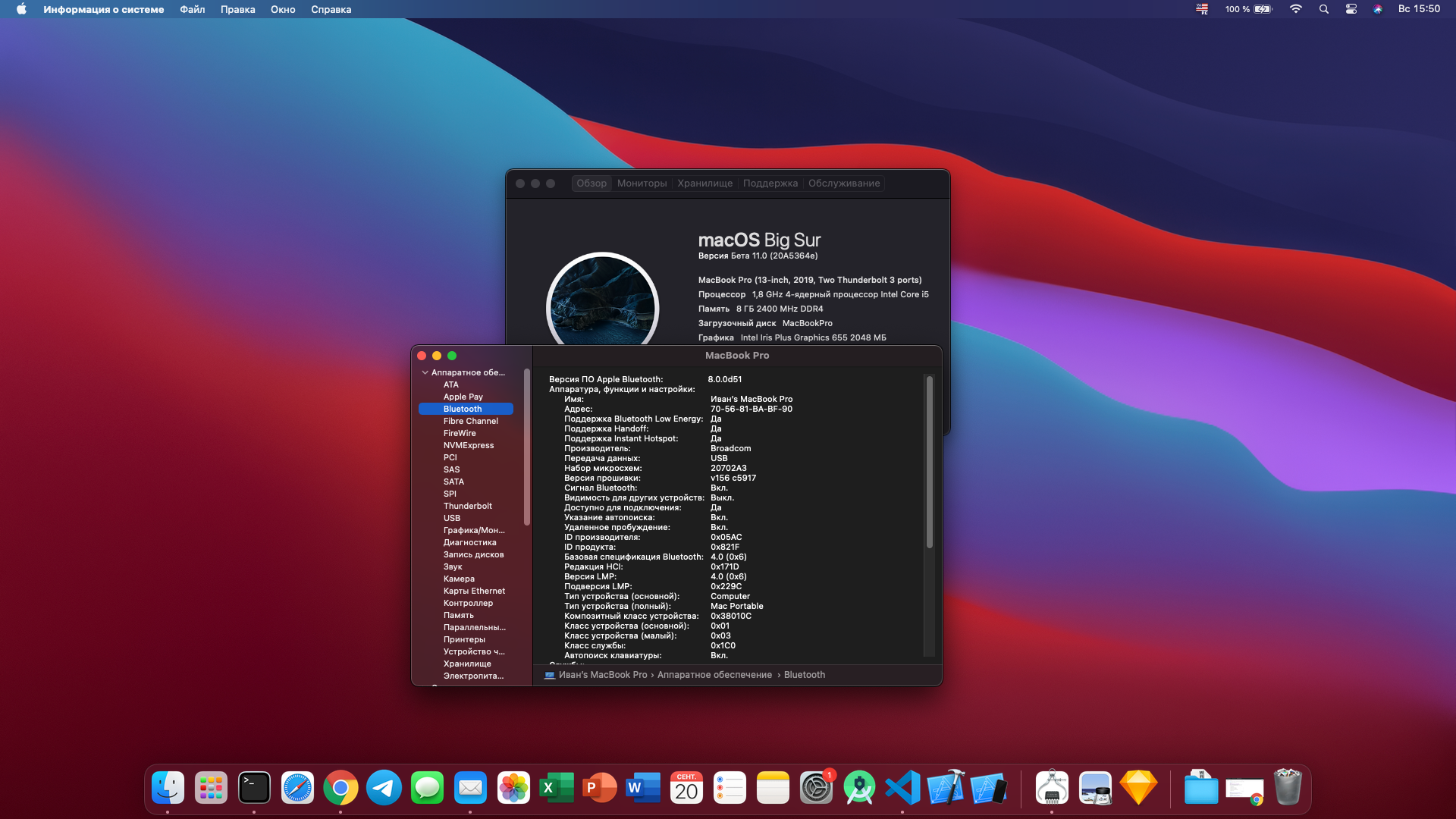Screen dimensions: 1456x819
Task: Launch Sketch from the dock
Action: click(1138, 789)
